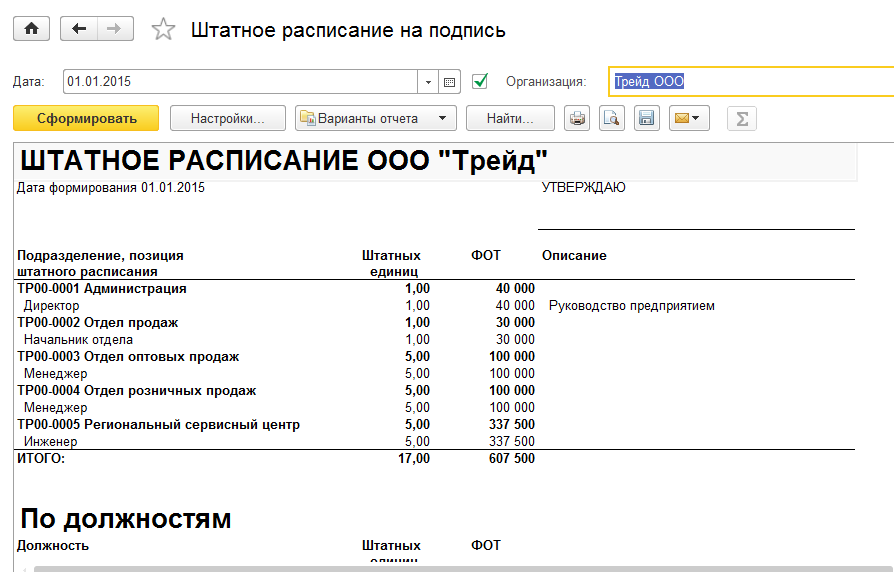Print the report via printer icon
The width and height of the screenshot is (894, 572).
pyautogui.click(x=577, y=118)
